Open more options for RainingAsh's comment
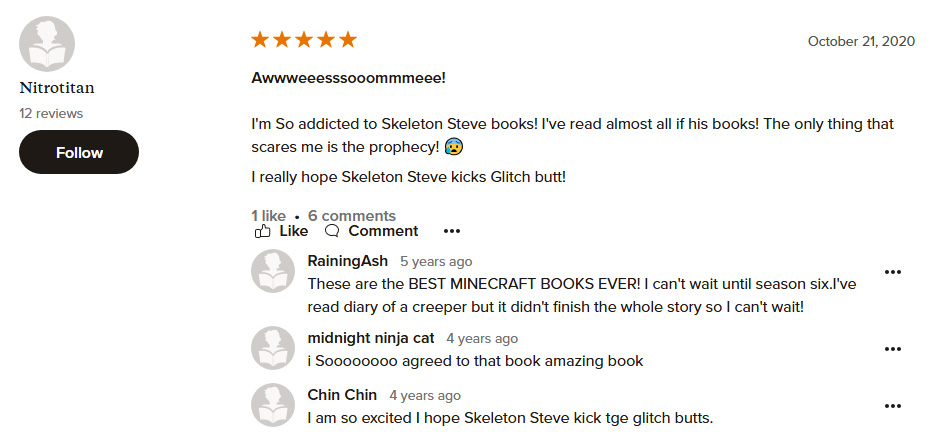Image resolution: width=935 pixels, height=446 pixels. click(893, 272)
